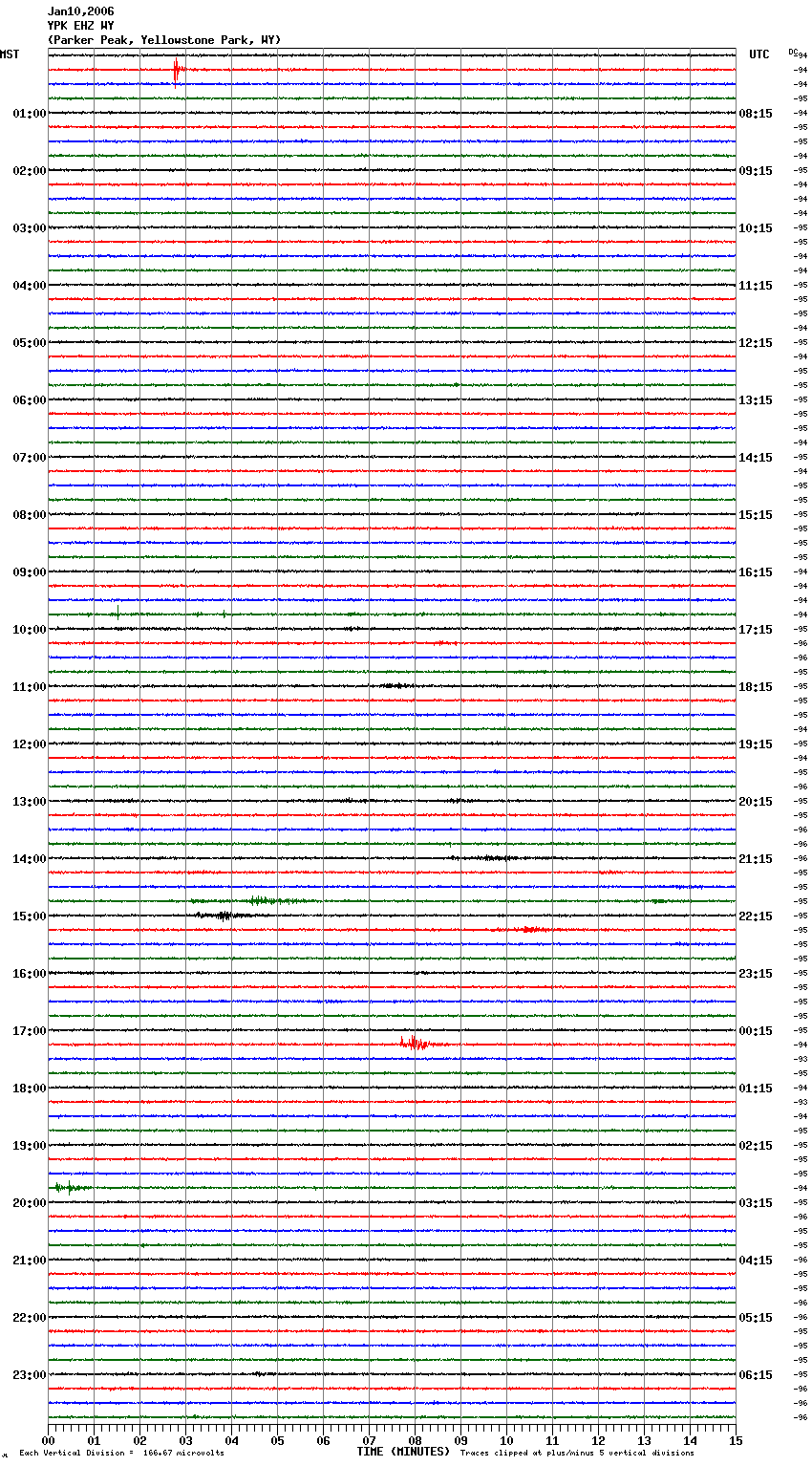Select the date label Jan10,2006

80,11
